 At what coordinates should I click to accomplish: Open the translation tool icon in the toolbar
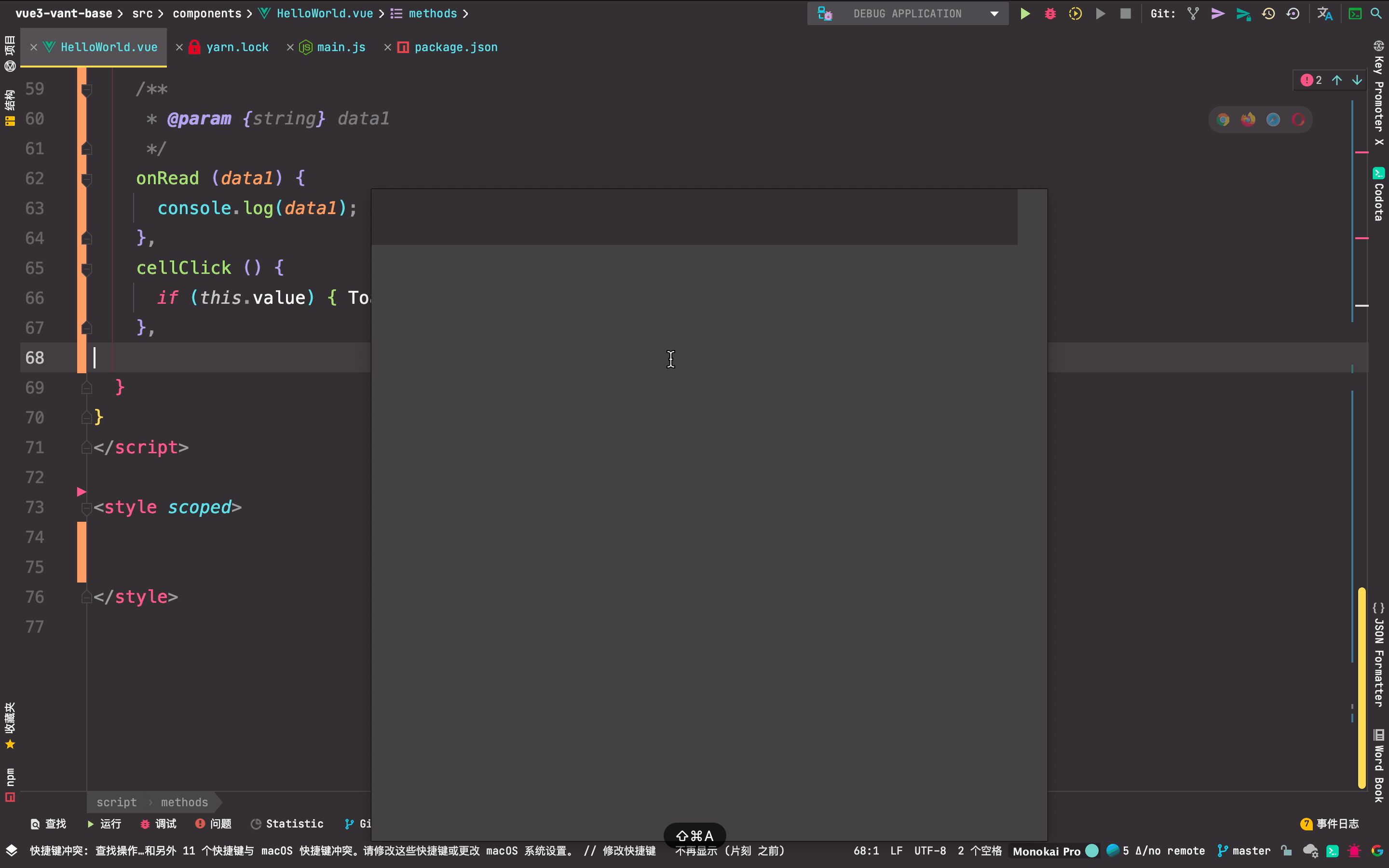tap(1325, 13)
